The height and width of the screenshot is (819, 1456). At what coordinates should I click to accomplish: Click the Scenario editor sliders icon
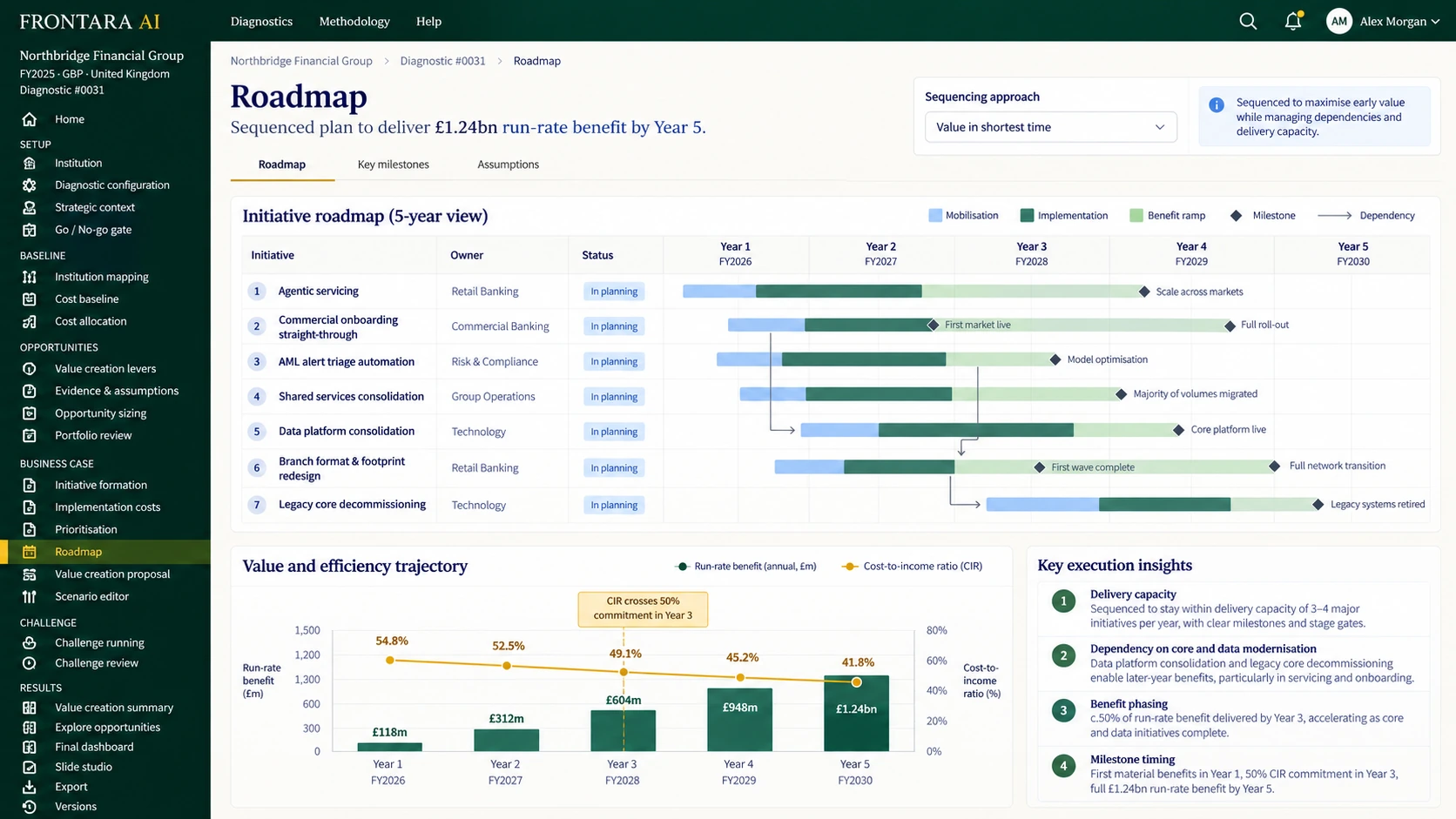coord(30,596)
